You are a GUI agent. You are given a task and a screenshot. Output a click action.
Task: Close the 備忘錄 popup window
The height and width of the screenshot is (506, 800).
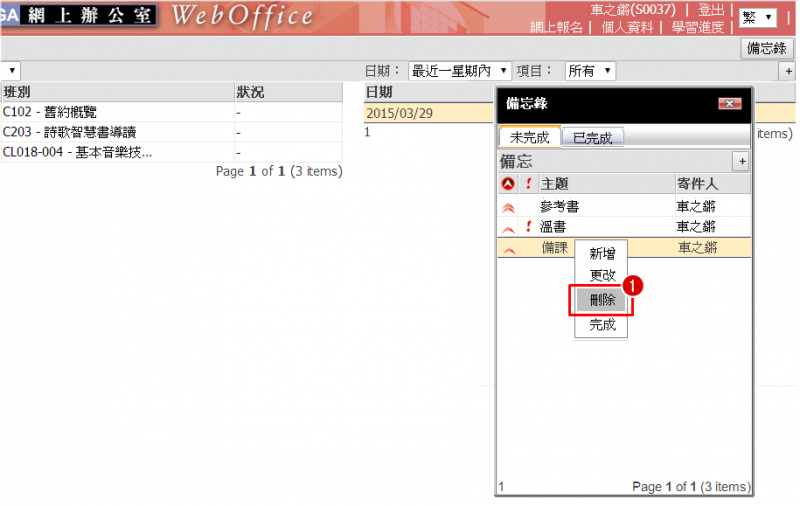click(730, 104)
